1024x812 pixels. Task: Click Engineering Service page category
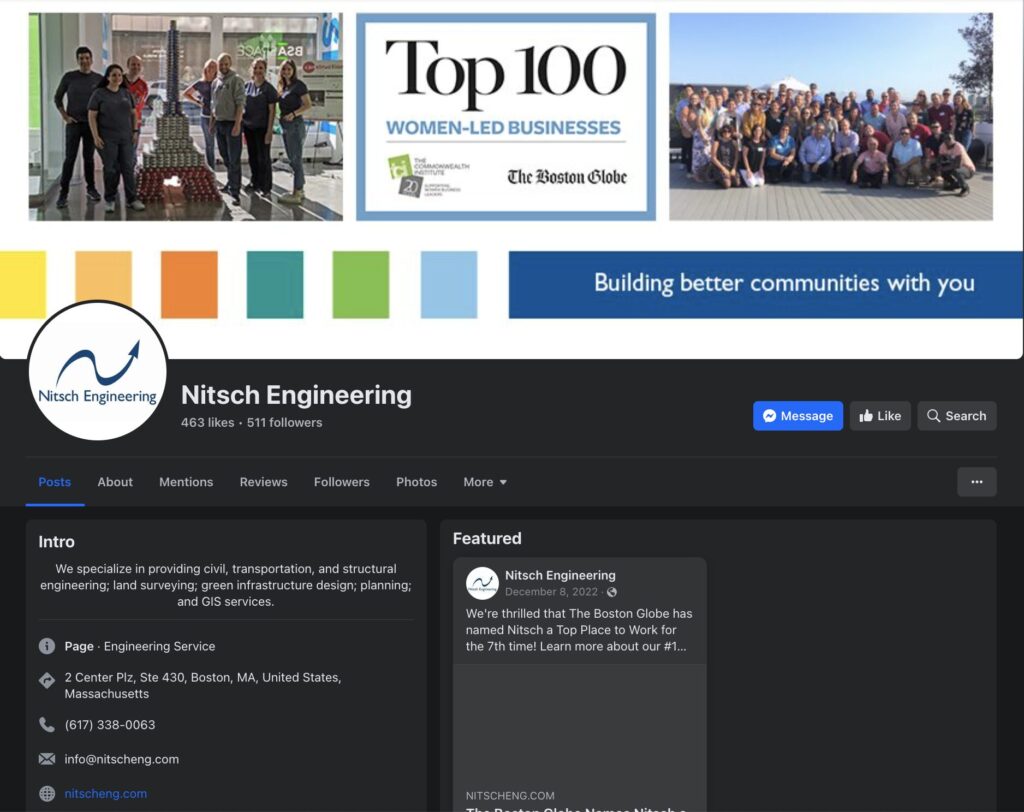coord(159,646)
